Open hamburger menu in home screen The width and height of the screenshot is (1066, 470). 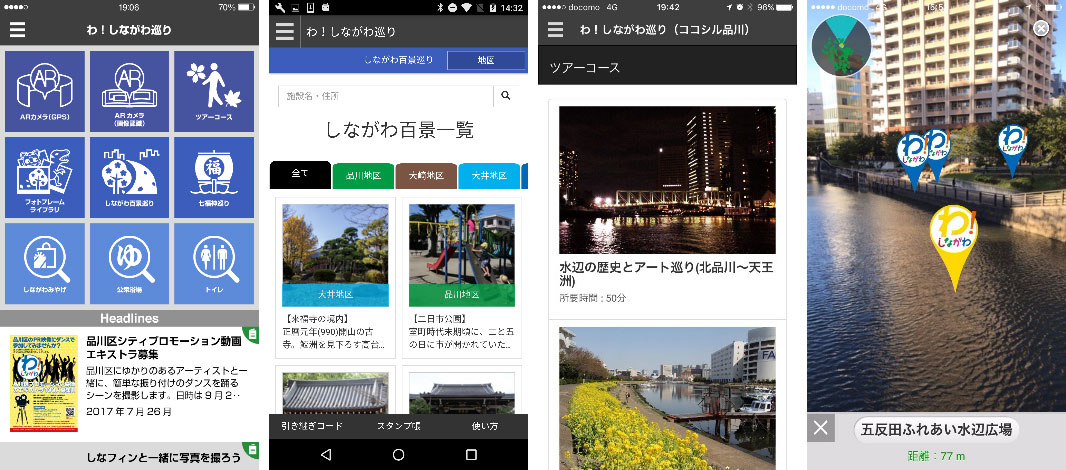pos(17,30)
